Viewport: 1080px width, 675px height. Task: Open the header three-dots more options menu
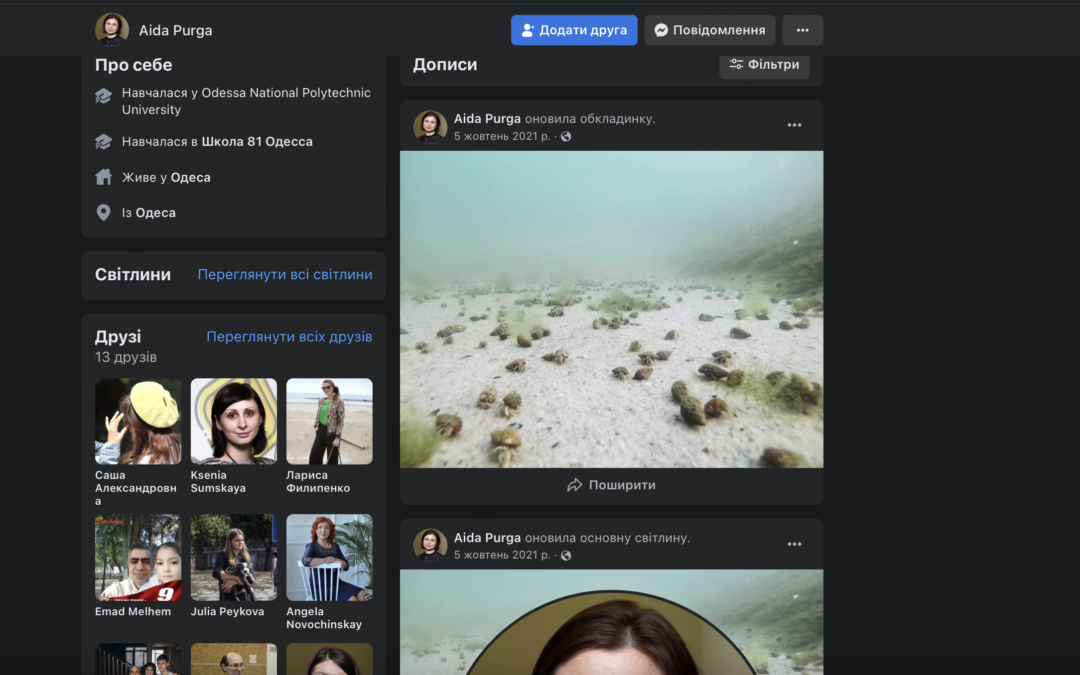pyautogui.click(x=802, y=30)
